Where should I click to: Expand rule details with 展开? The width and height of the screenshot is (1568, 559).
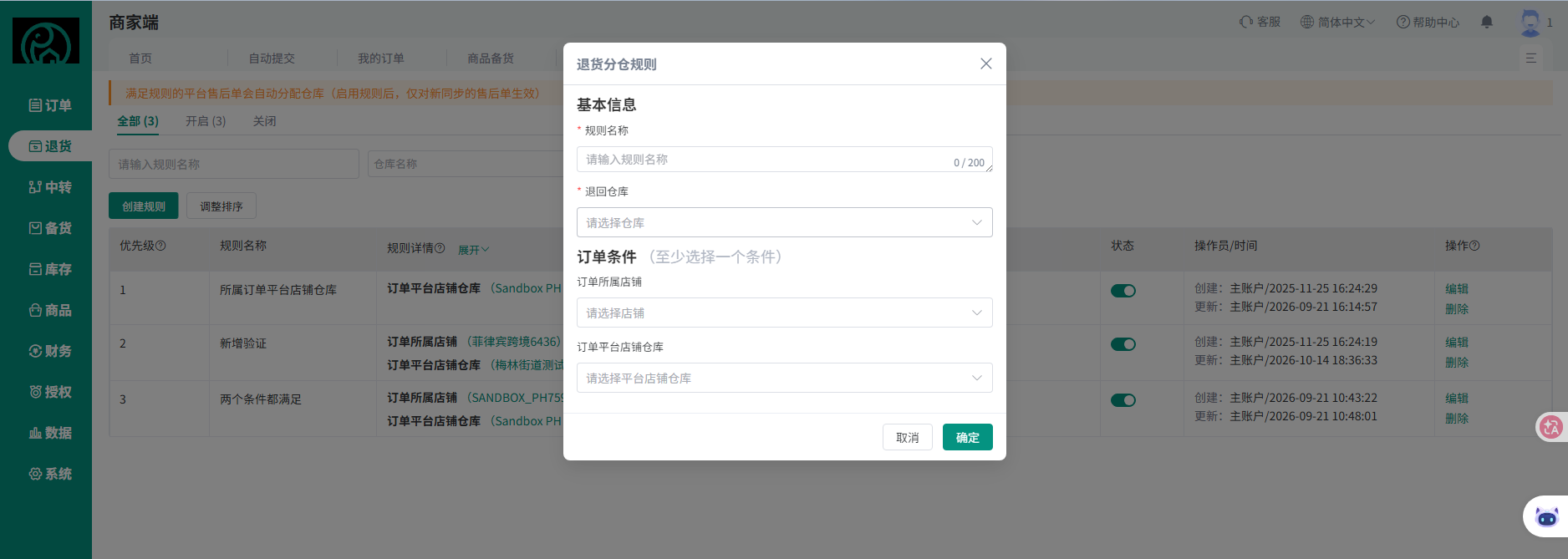point(473,249)
